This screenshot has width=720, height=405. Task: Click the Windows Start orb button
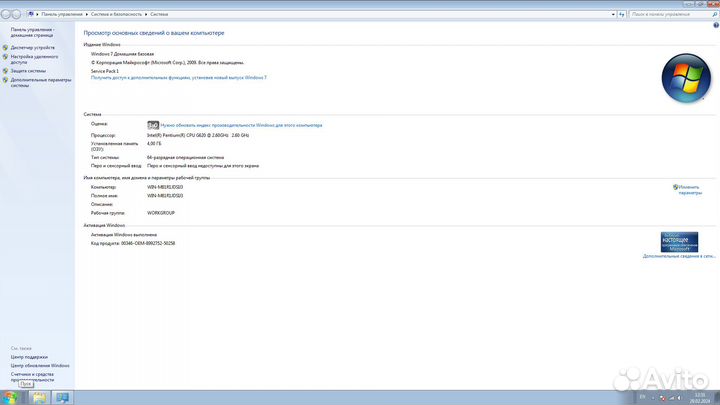[x=10, y=397]
